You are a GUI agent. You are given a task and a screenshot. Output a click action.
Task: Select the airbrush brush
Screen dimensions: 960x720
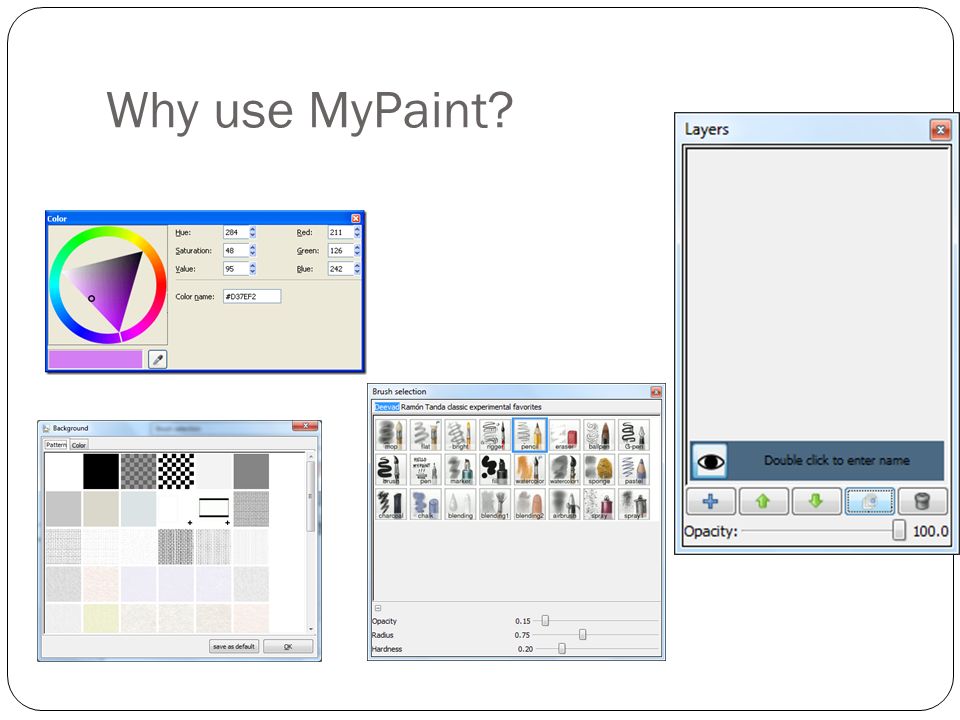pyautogui.click(x=564, y=504)
